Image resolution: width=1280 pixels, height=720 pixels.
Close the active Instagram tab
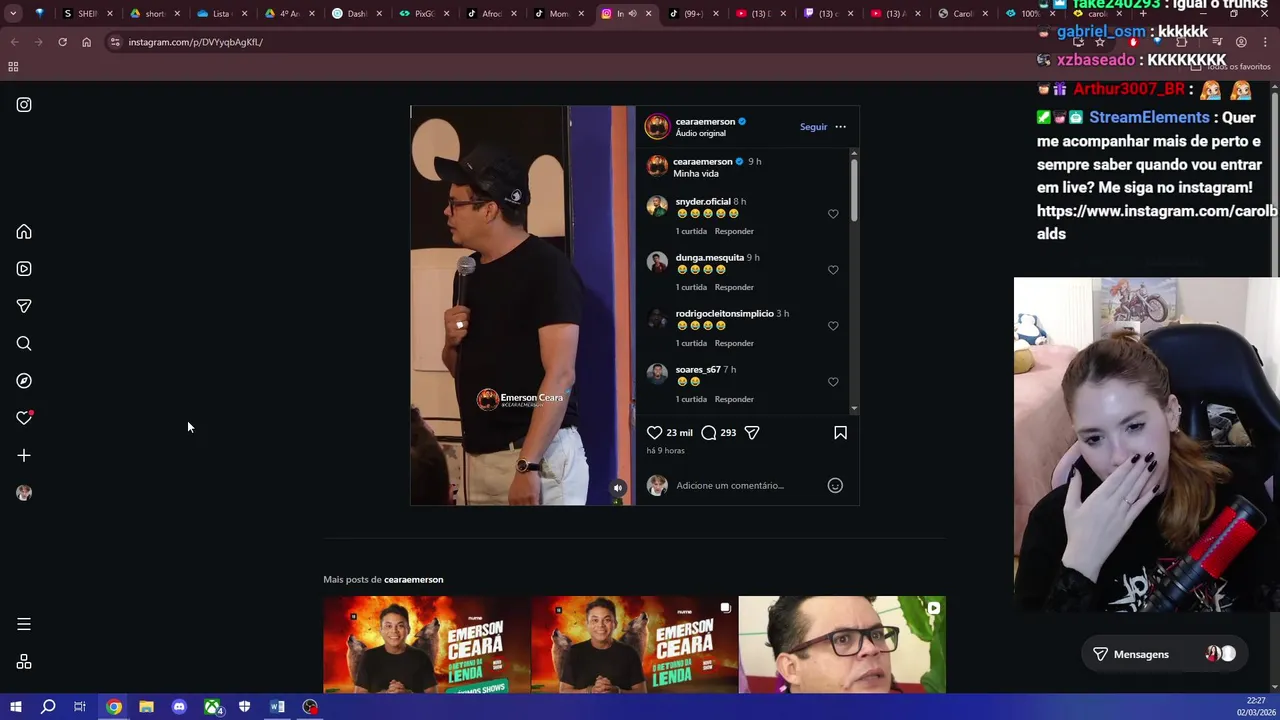649,14
